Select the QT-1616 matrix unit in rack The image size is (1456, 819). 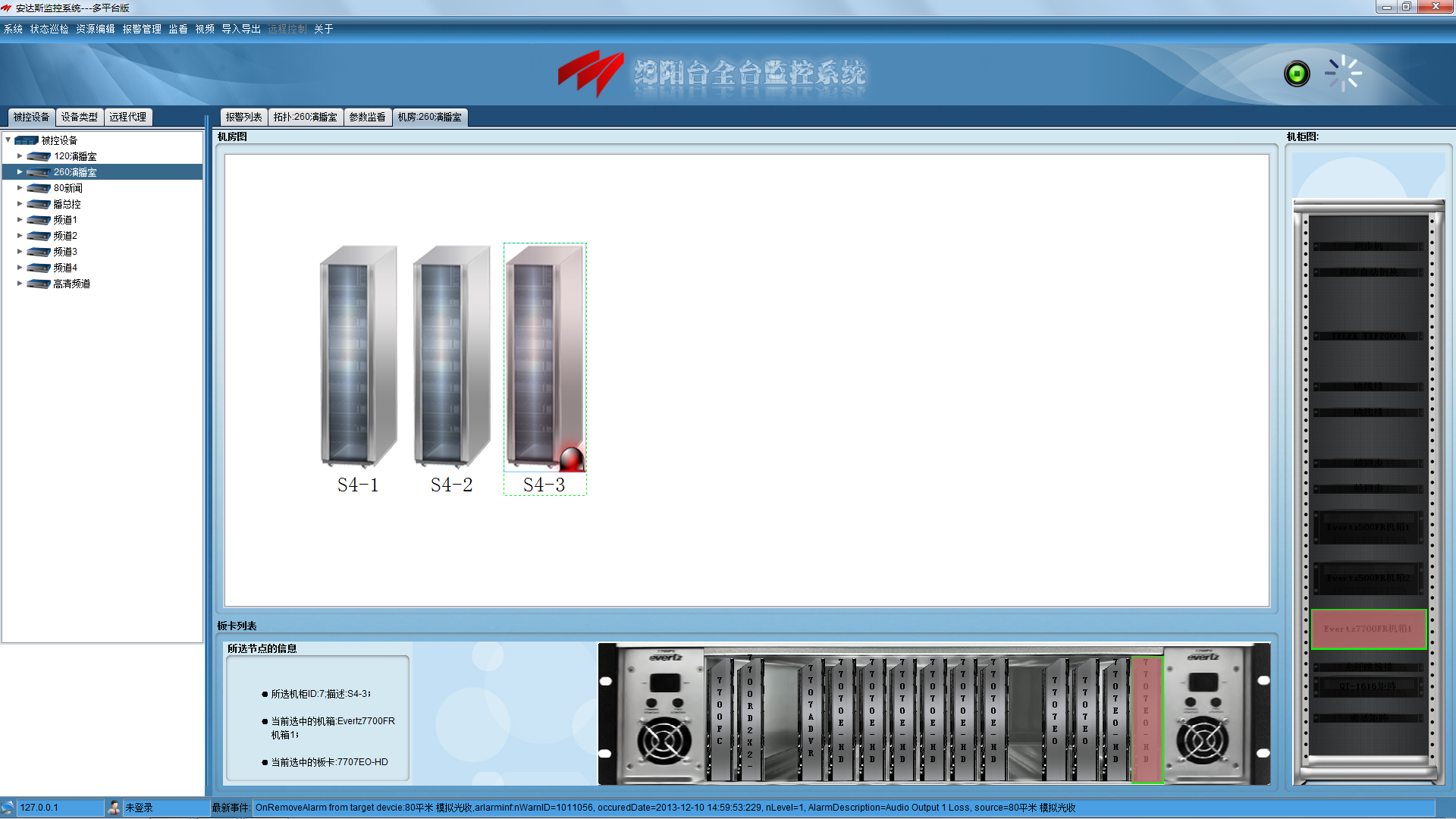pos(1367,686)
